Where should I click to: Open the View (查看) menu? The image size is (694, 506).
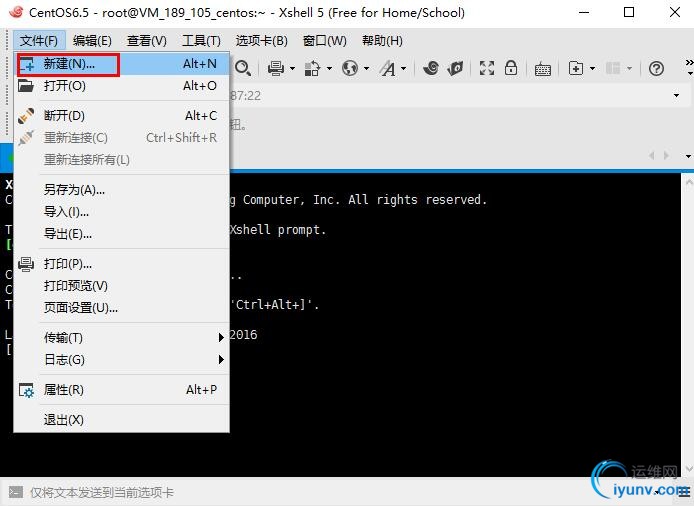(x=147, y=41)
